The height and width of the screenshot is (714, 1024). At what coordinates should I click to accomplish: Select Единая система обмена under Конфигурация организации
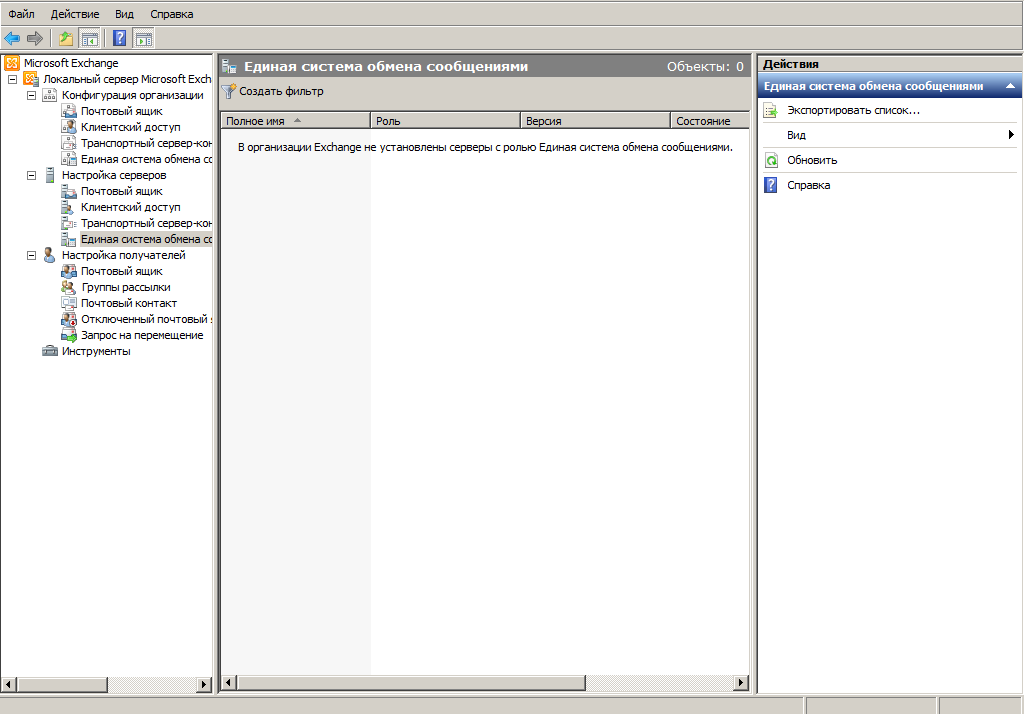[146, 159]
